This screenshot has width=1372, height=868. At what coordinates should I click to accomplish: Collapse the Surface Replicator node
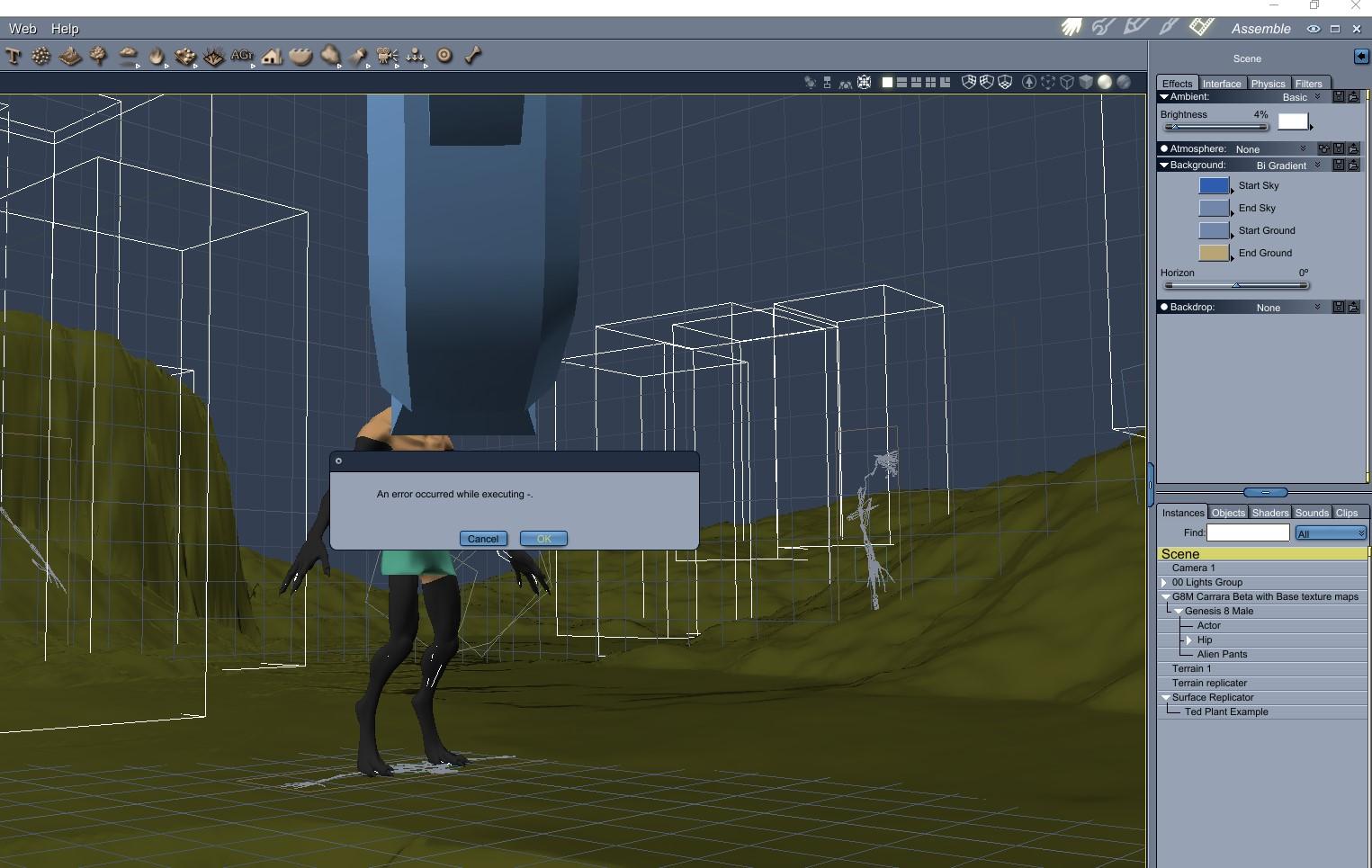click(1166, 697)
